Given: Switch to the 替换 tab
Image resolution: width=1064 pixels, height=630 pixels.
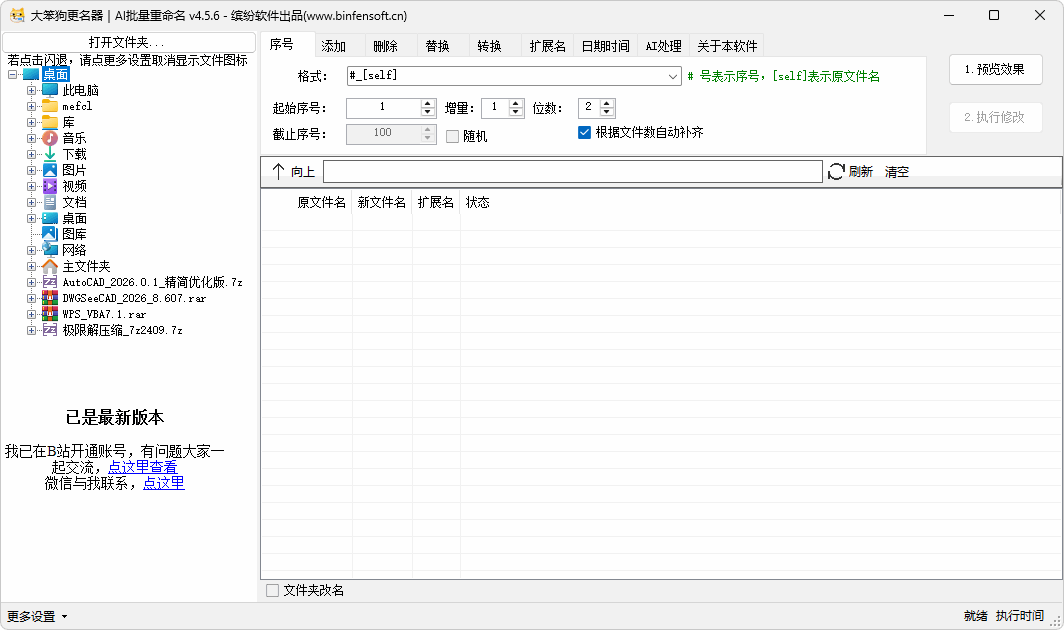Looking at the screenshot, I should pyautogui.click(x=437, y=45).
